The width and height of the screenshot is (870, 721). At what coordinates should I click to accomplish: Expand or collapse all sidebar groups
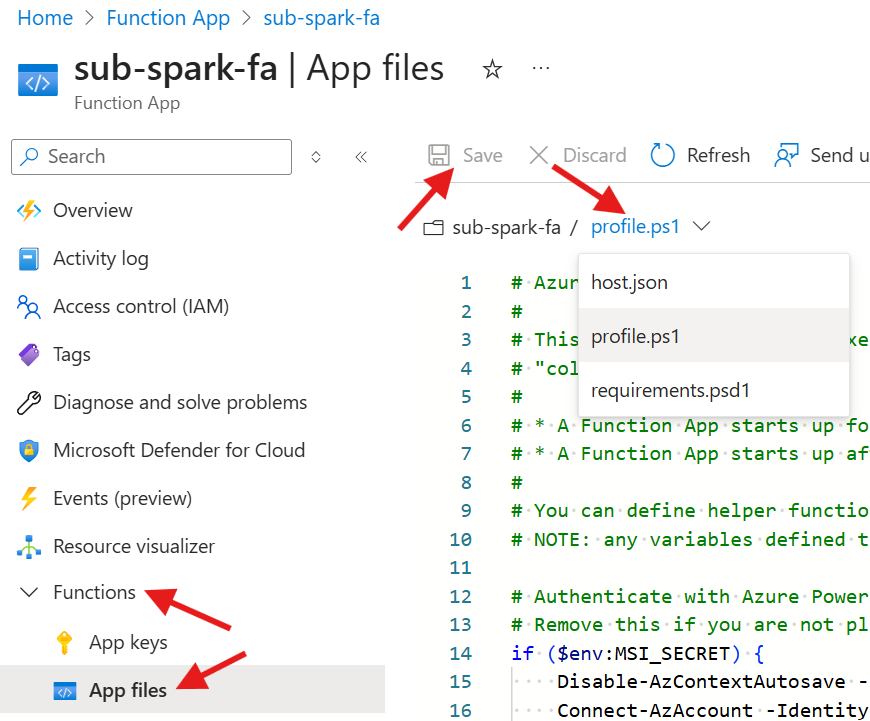(316, 157)
